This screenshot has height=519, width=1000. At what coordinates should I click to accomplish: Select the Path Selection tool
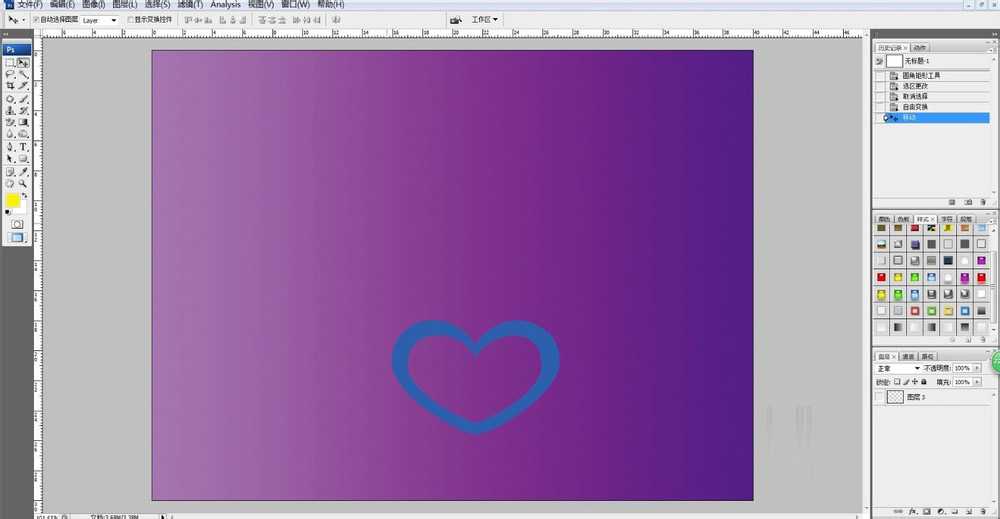coord(10,159)
